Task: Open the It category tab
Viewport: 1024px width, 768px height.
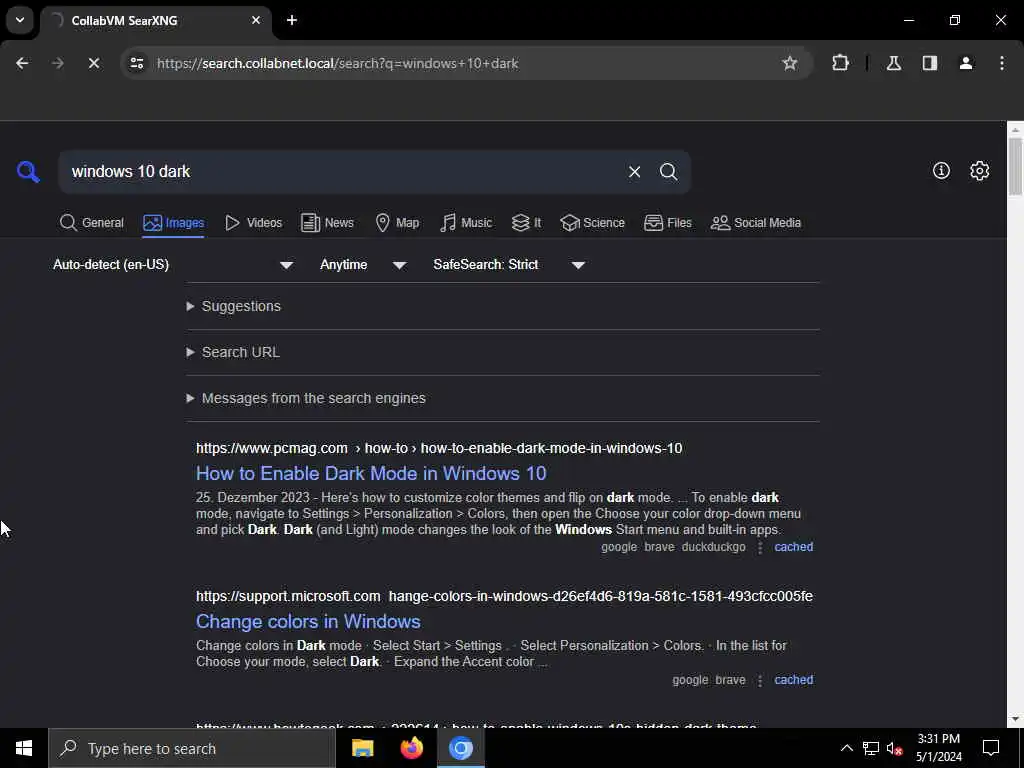Action: [526, 223]
